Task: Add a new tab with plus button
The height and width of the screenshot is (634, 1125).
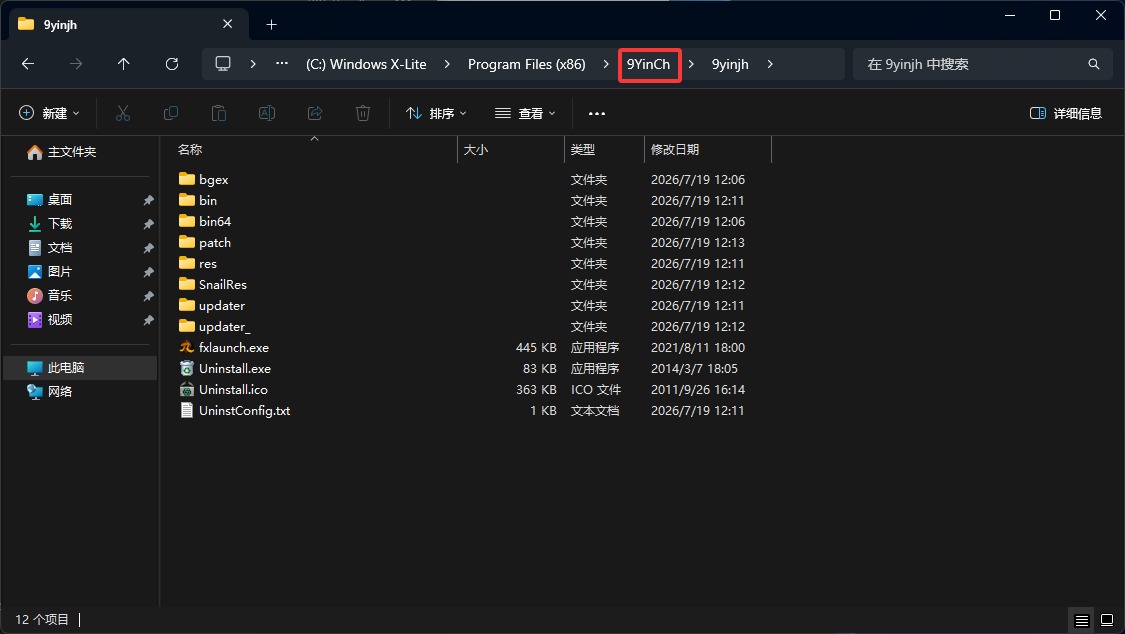Action: tap(271, 24)
